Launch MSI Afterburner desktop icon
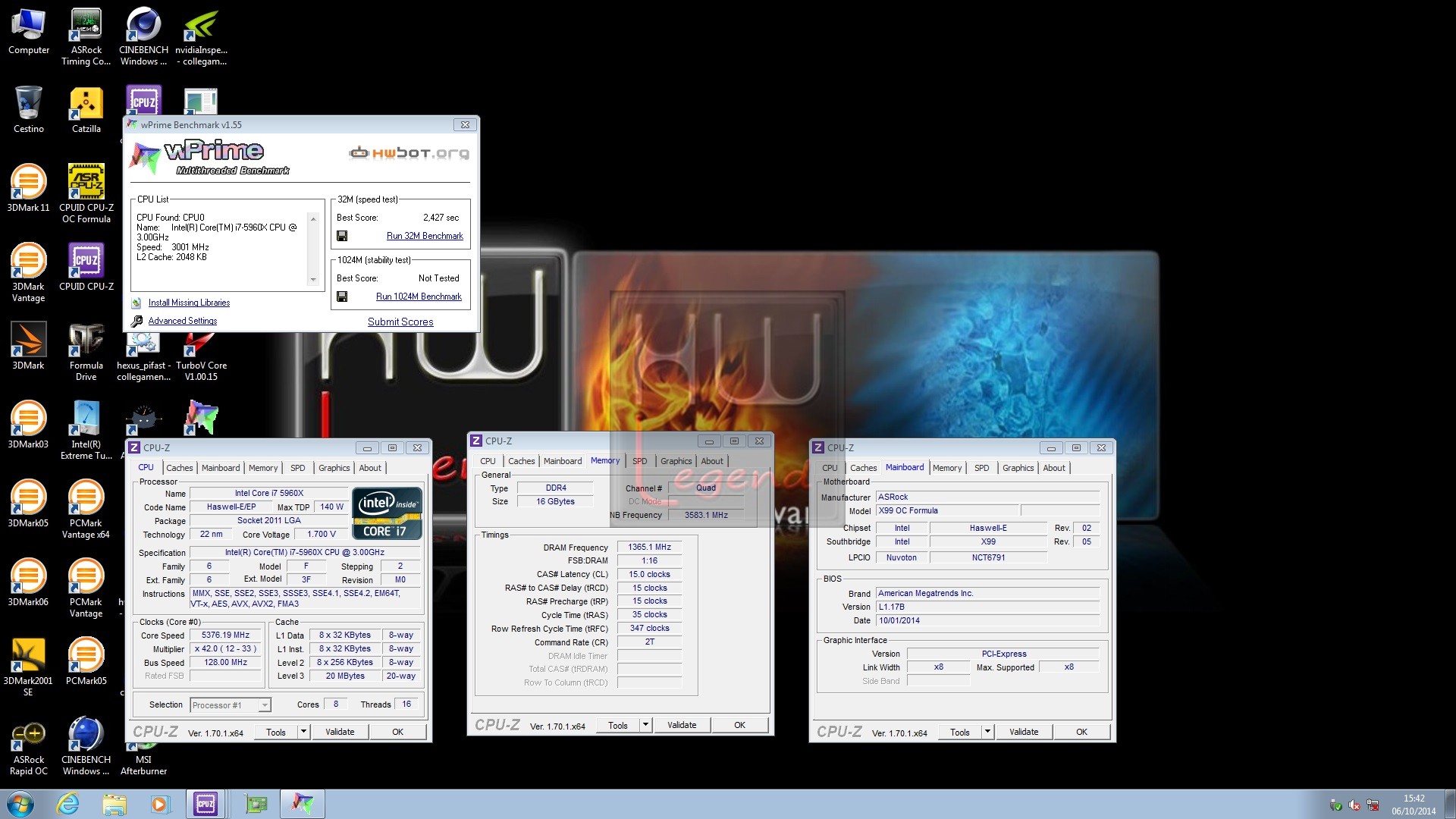Viewport: 1456px width, 819px height. point(143,758)
